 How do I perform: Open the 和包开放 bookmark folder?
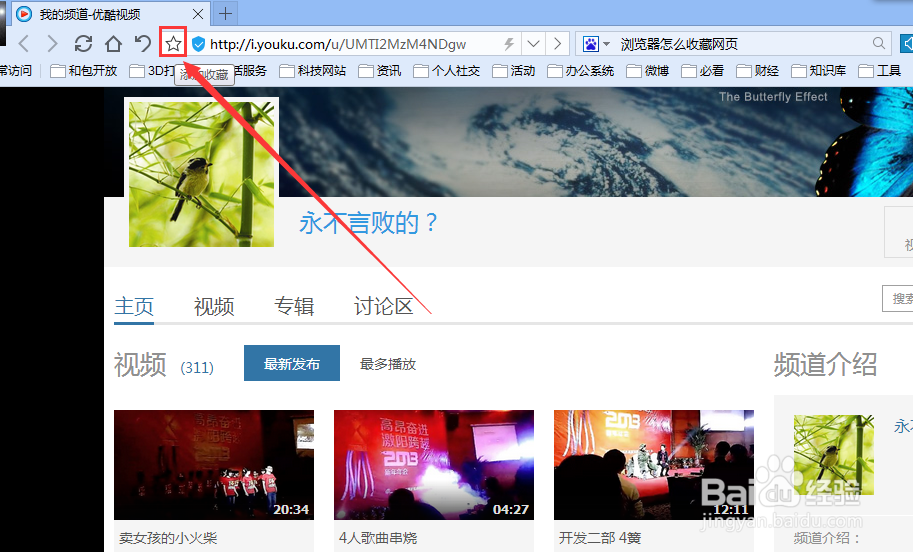point(84,71)
